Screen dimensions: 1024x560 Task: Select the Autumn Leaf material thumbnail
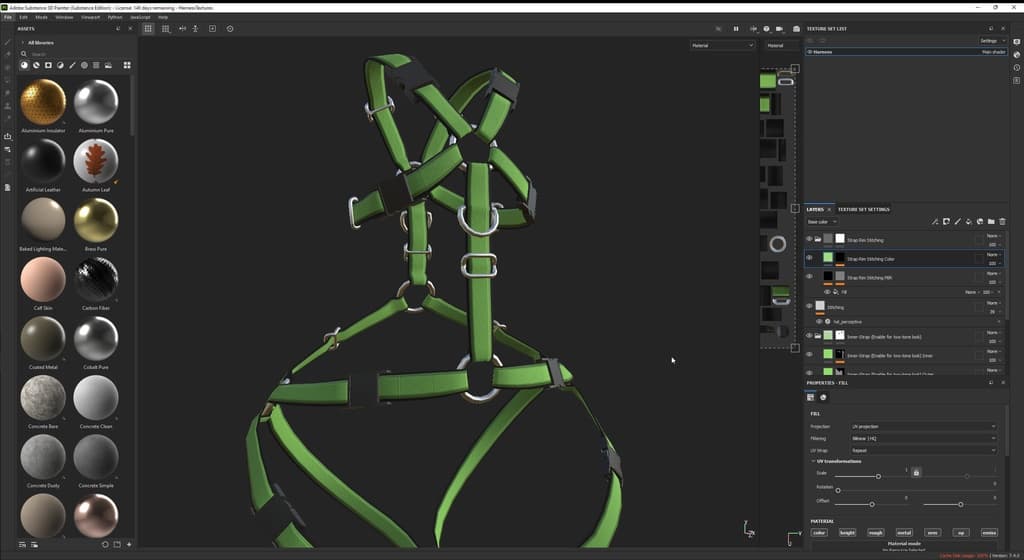(x=96, y=160)
